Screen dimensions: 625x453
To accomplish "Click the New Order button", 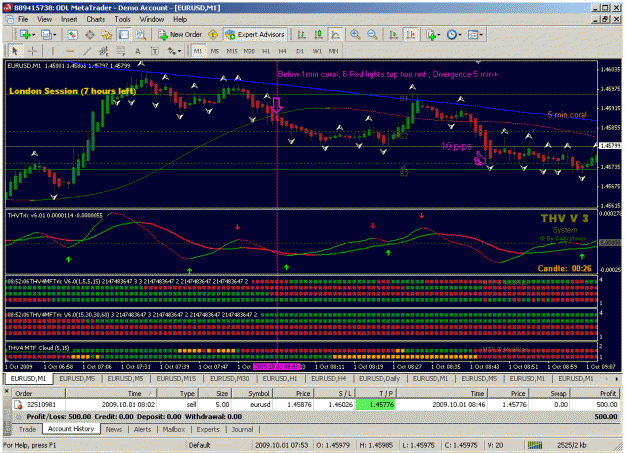I will click(180, 35).
